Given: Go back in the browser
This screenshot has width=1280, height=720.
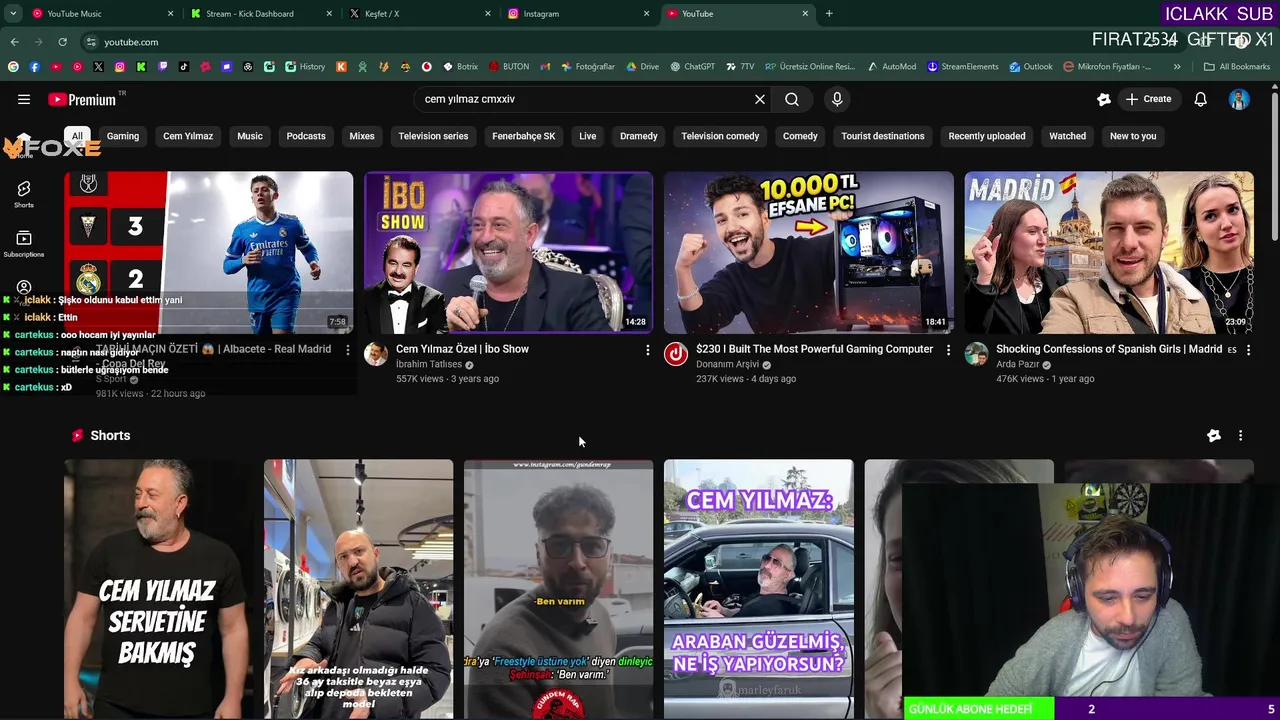Looking at the screenshot, I should (14, 42).
